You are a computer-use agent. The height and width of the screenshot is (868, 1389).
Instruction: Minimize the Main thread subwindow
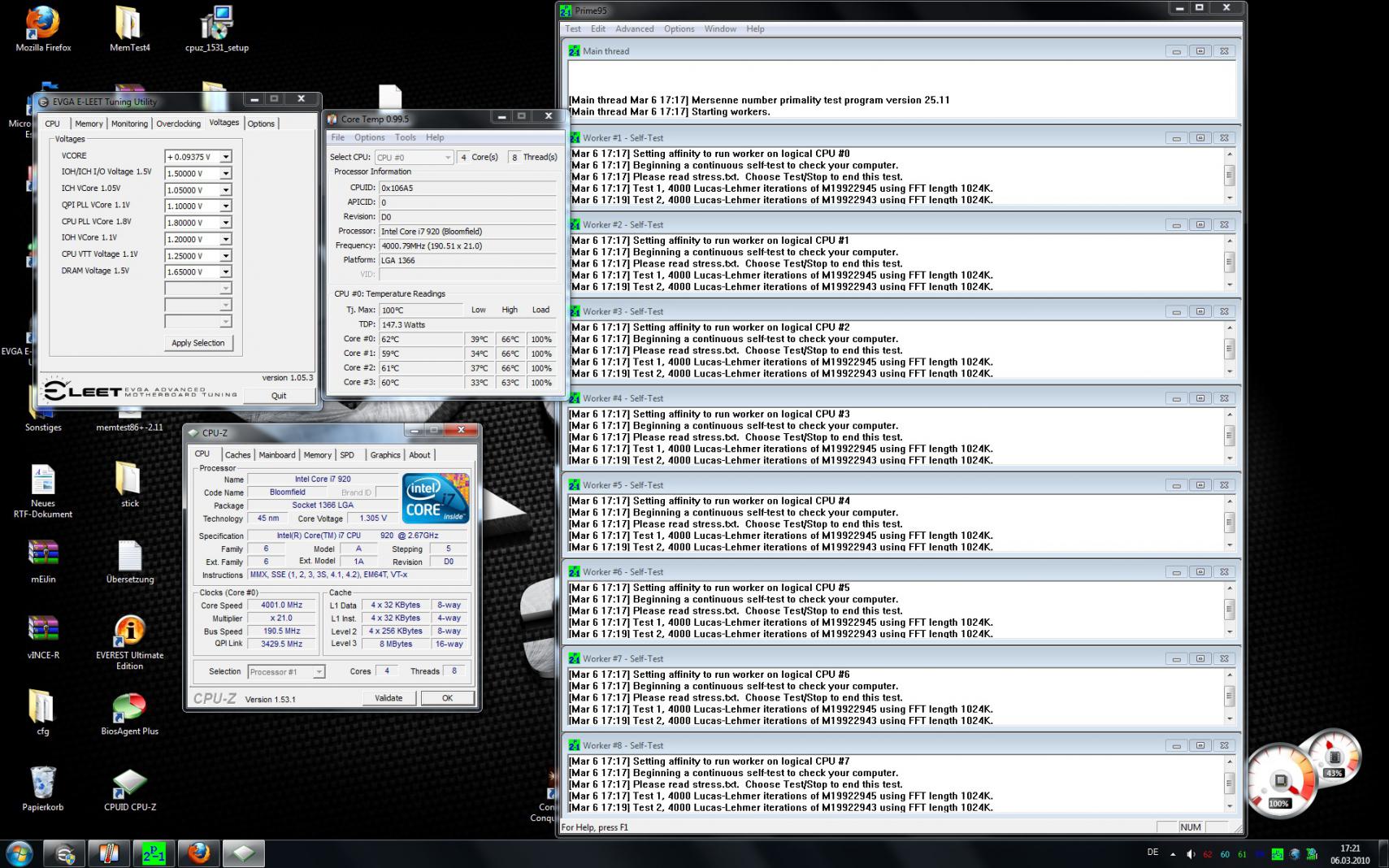click(x=1176, y=51)
